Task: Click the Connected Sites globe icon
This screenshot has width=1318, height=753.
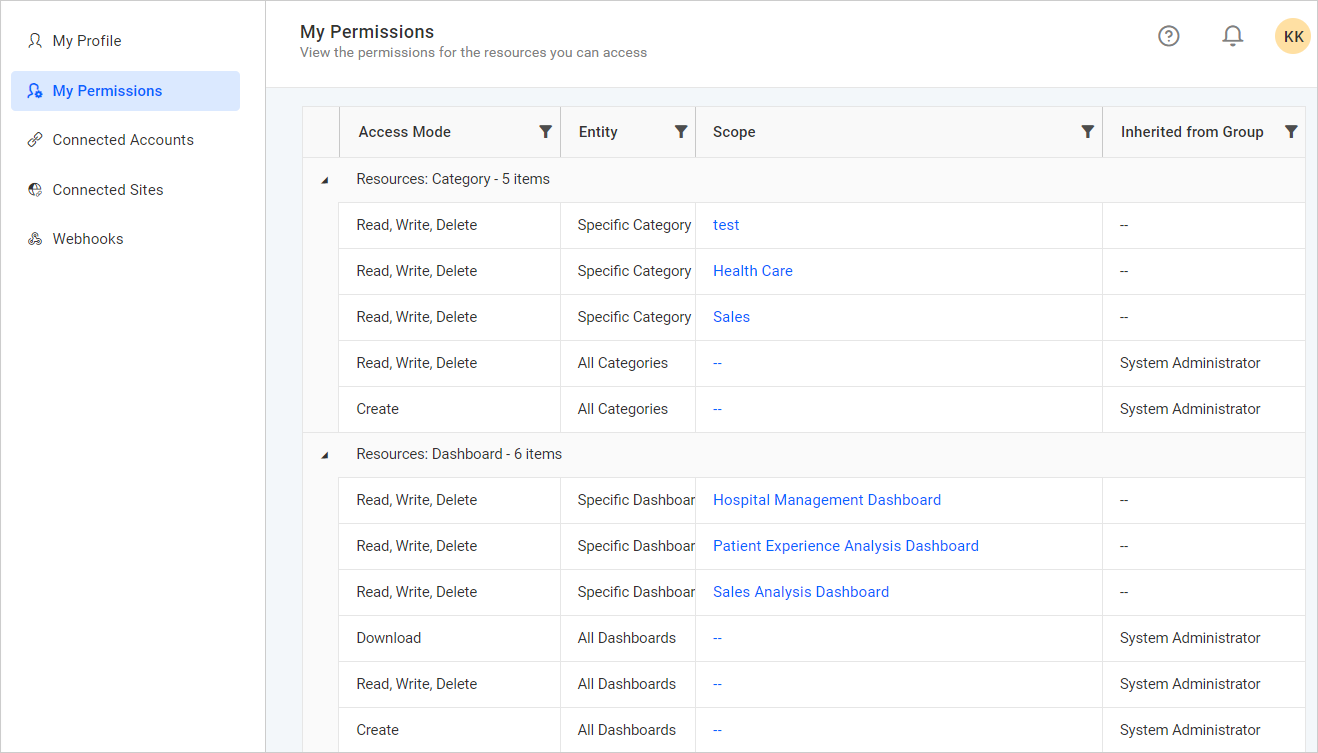Action: [x=34, y=189]
